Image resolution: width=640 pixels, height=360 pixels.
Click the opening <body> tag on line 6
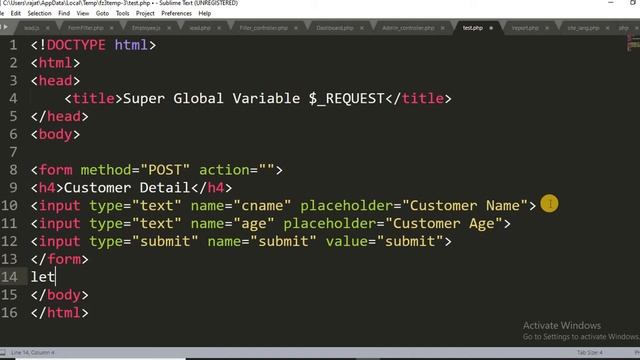click(x=56, y=134)
